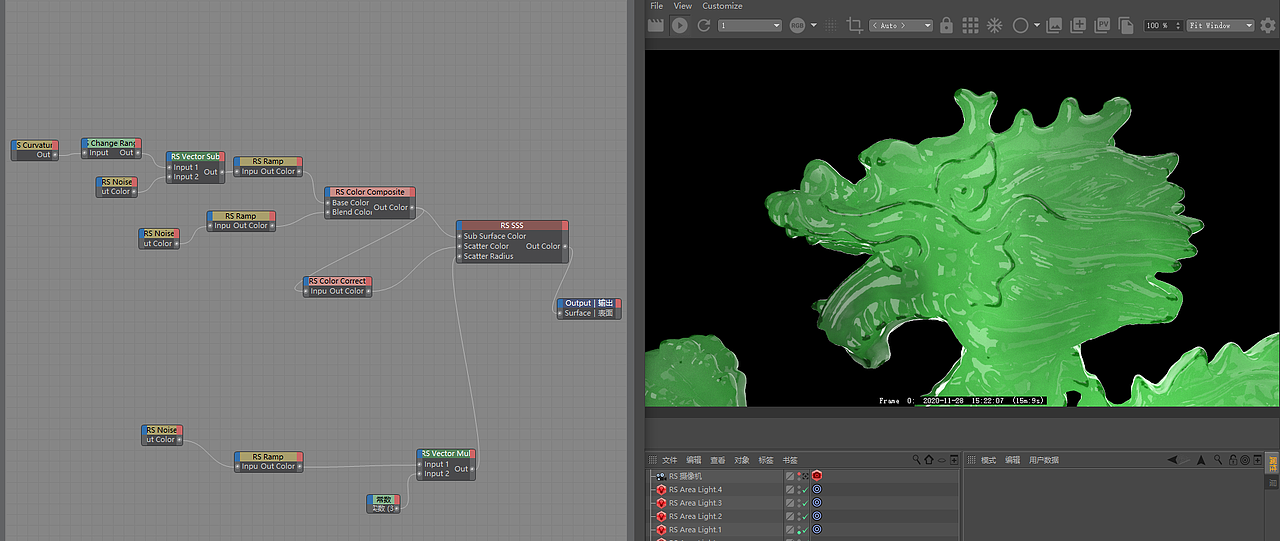This screenshot has height=541, width=1280.
Task: Click the add snapshot plus icon
Action: (1079, 25)
